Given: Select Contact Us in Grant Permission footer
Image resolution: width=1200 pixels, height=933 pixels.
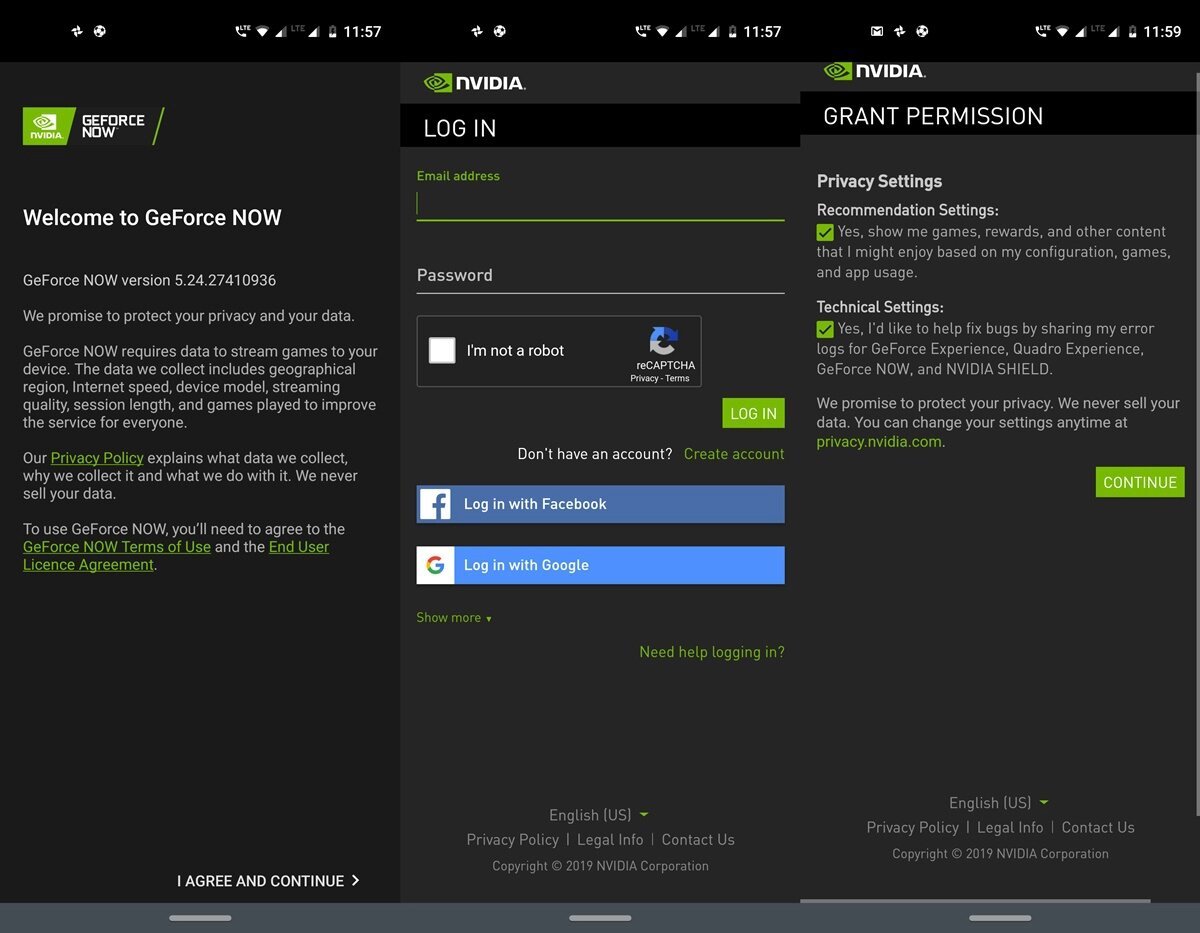Looking at the screenshot, I should click(1098, 827).
